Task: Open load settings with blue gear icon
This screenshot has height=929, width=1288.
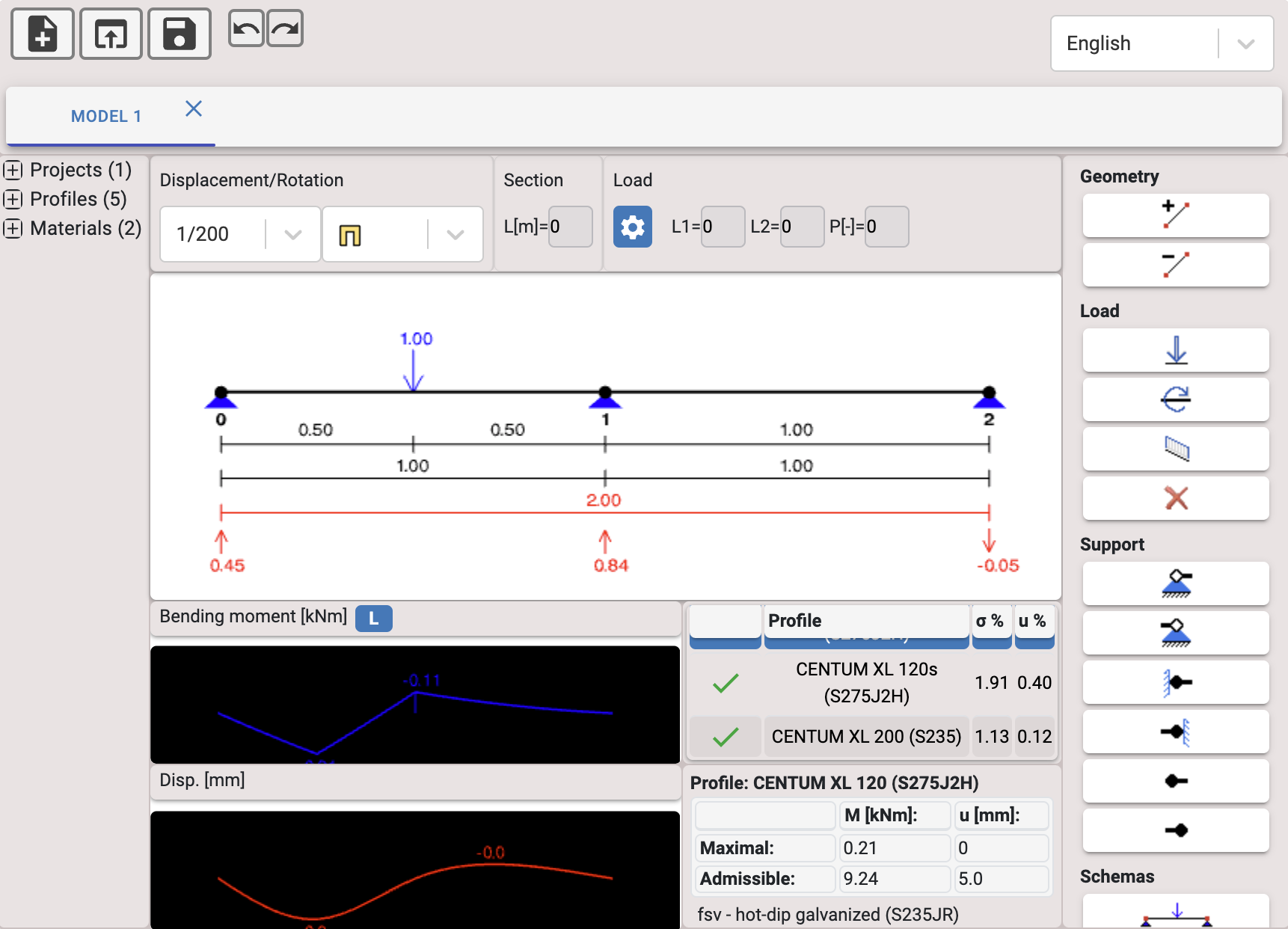Action: pos(633,227)
